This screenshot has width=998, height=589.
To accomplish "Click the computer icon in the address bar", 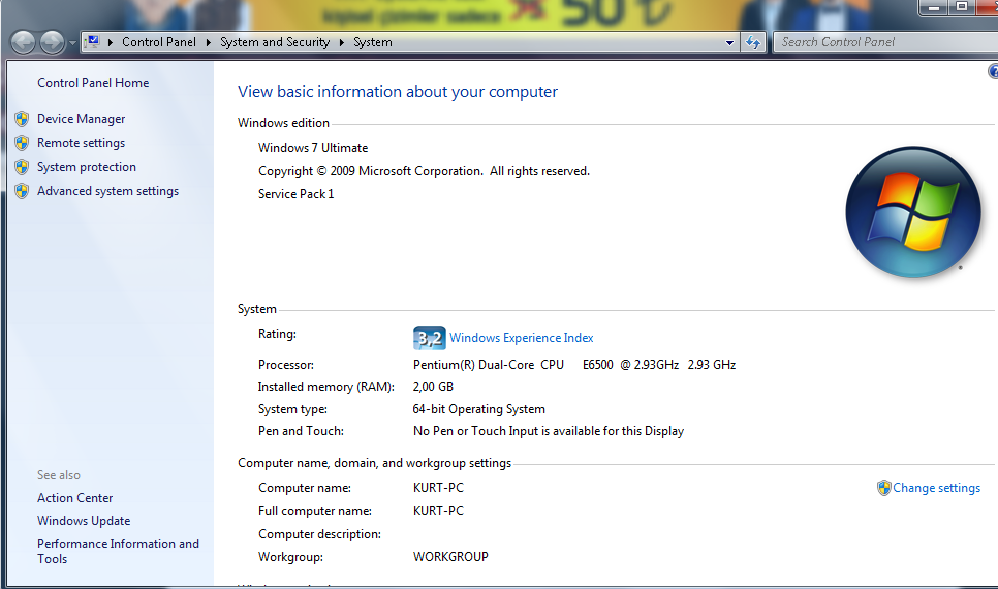I will tap(93, 42).
